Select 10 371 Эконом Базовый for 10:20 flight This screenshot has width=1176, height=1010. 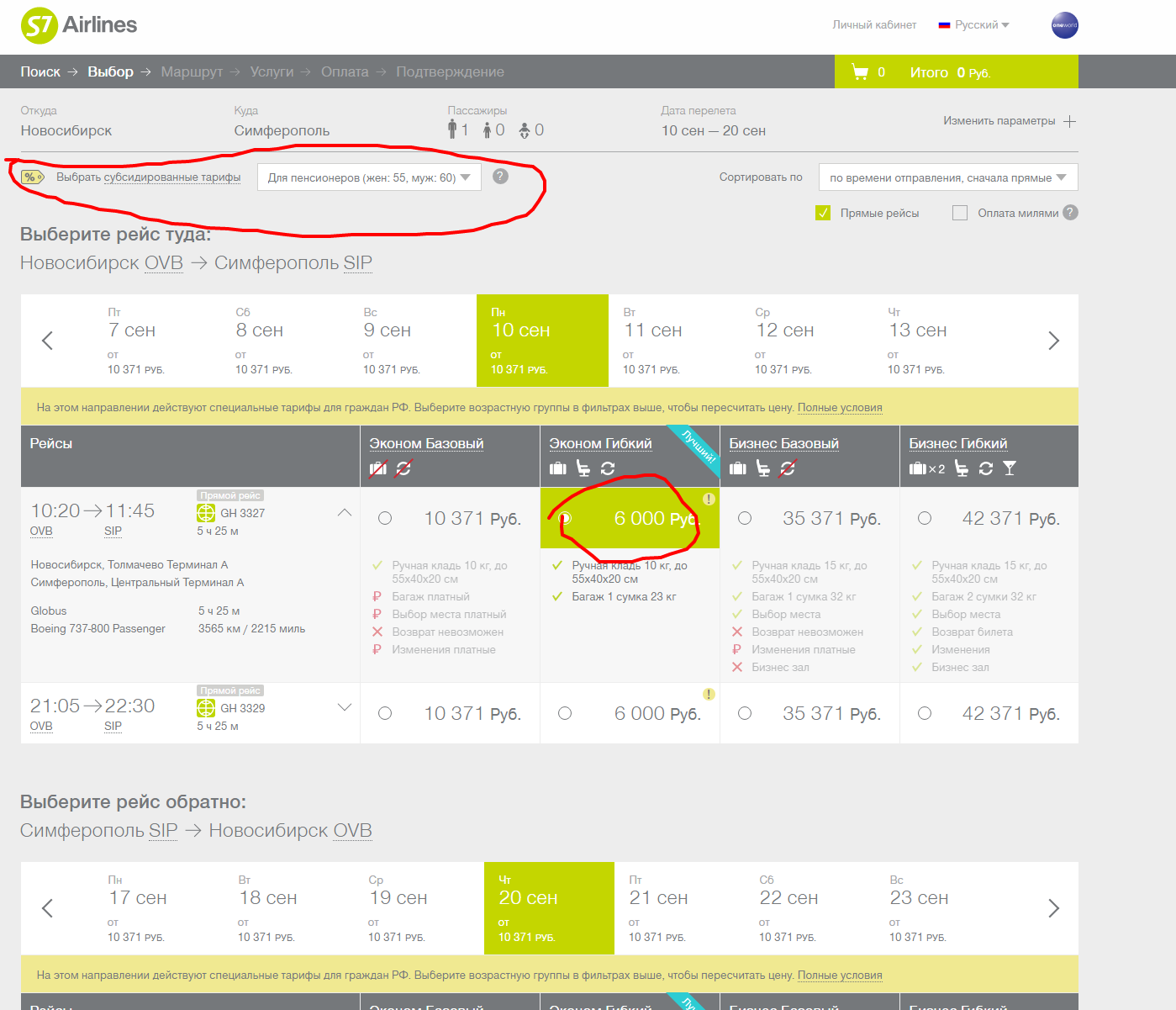pos(385,518)
